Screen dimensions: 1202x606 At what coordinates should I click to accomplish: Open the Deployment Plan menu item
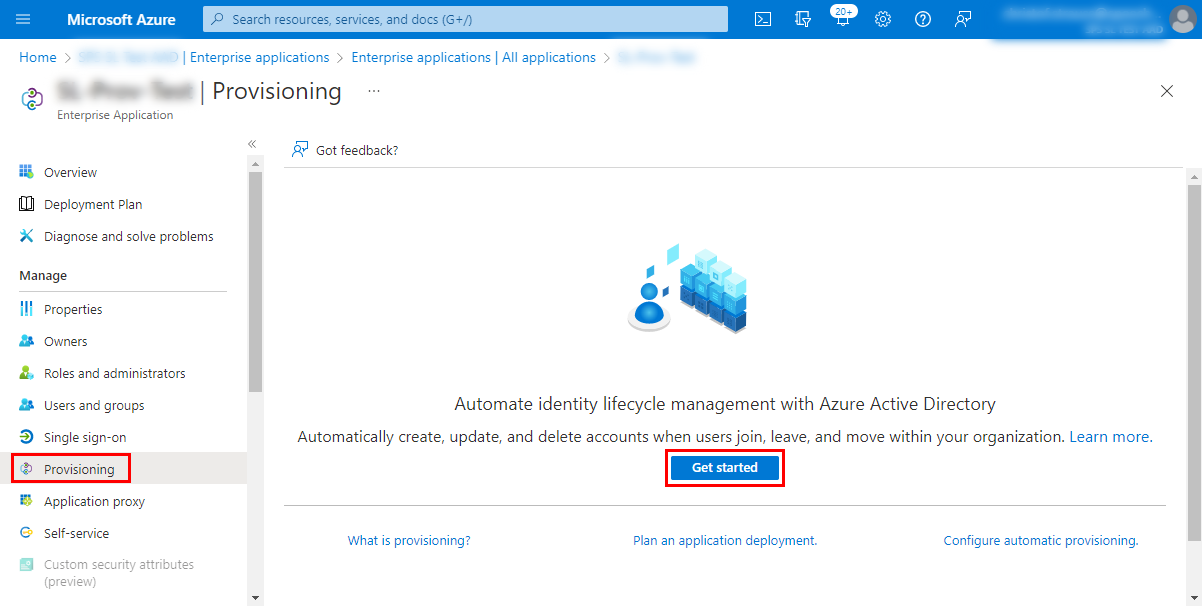pyautogui.click(x=93, y=204)
